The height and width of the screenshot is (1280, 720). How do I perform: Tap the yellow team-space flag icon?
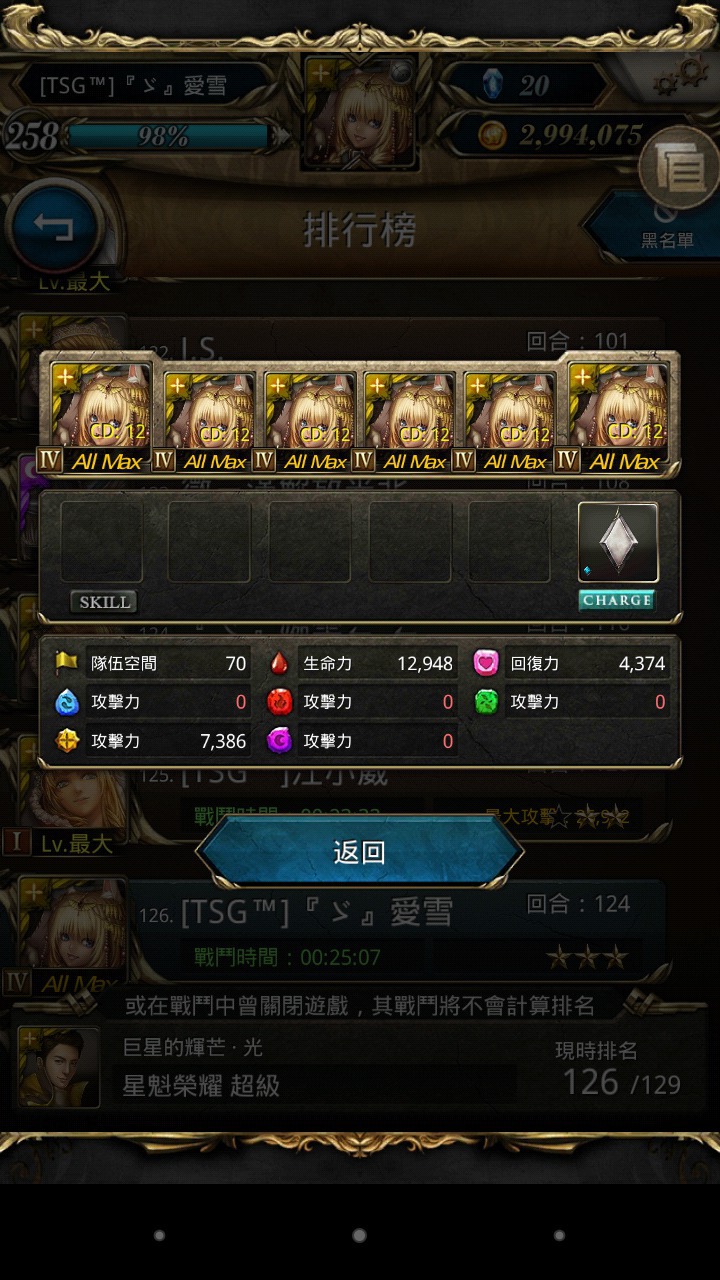[67, 663]
